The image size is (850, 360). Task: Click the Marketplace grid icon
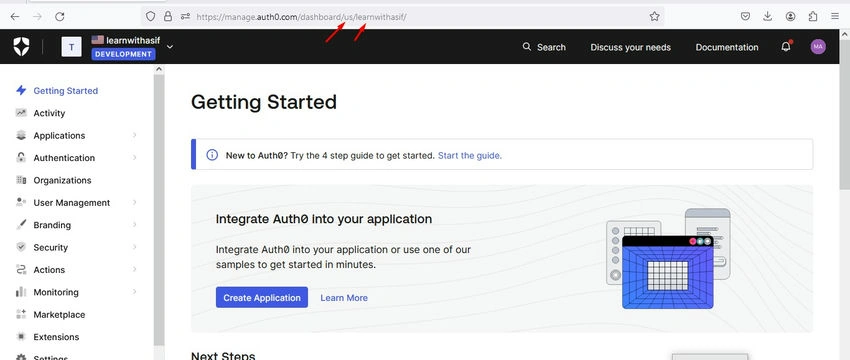21,314
